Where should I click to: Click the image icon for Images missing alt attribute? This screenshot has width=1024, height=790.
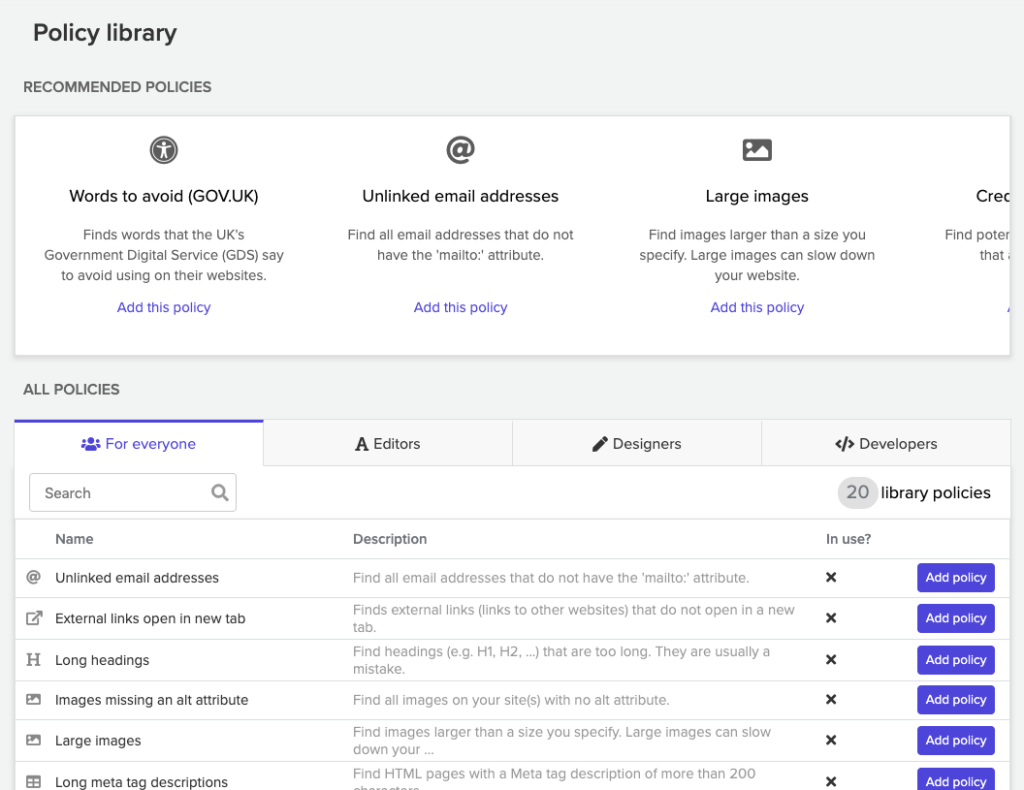pyautogui.click(x=33, y=699)
